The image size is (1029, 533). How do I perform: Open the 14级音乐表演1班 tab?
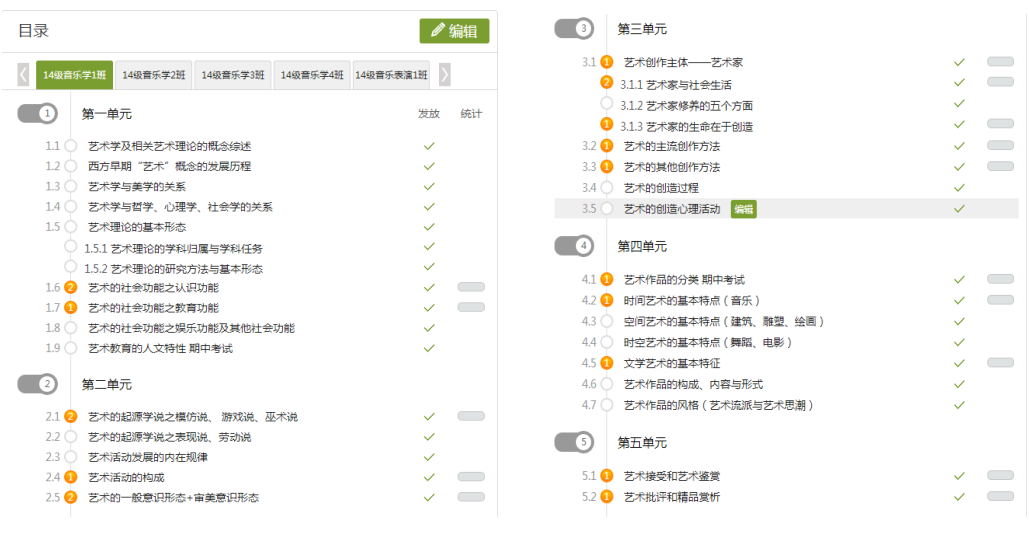click(x=392, y=75)
